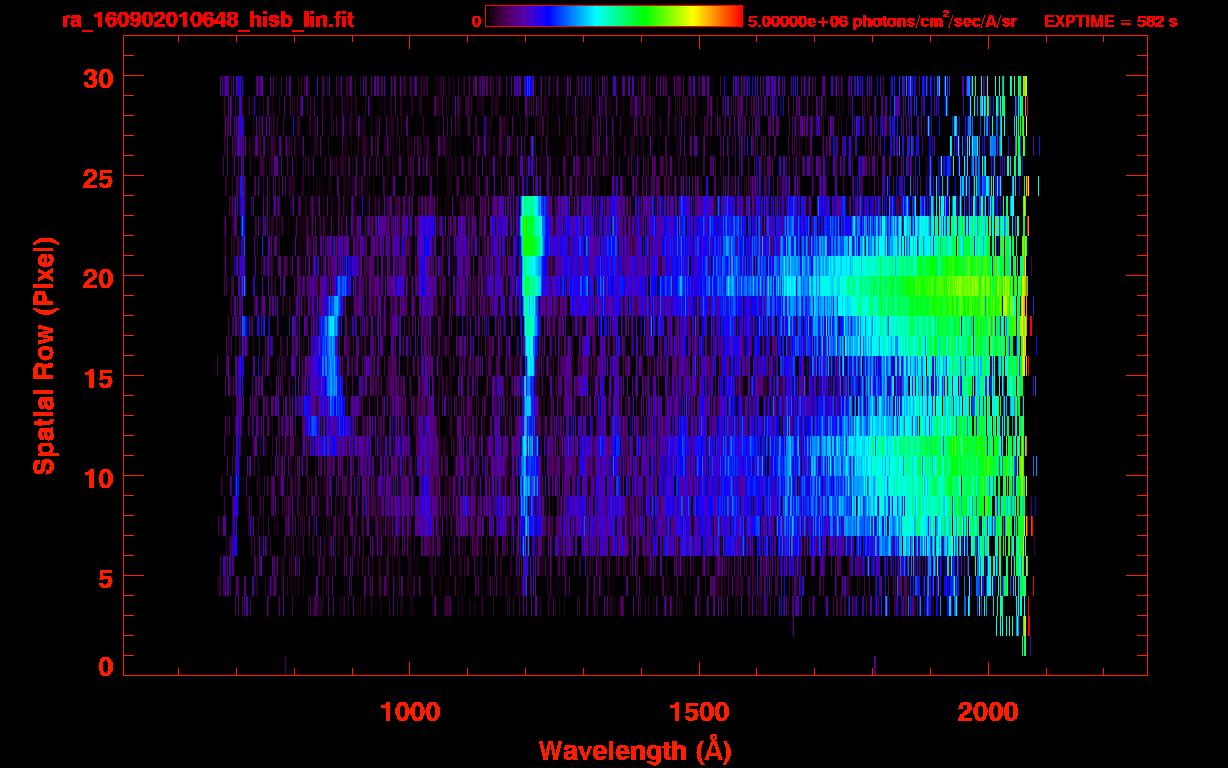Click the x-axis tick label 2000
1228x768 pixels.
988,712
